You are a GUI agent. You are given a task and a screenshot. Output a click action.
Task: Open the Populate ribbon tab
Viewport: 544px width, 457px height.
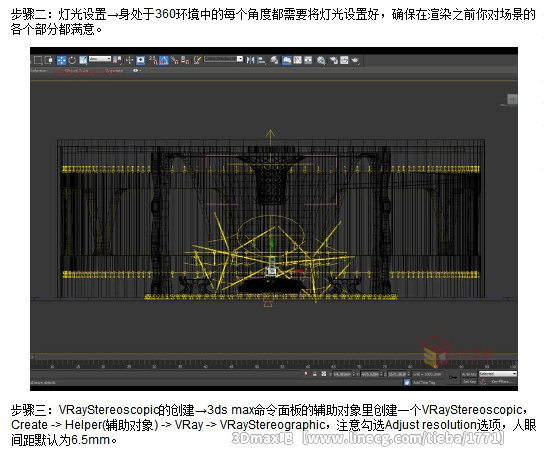(x=114, y=71)
